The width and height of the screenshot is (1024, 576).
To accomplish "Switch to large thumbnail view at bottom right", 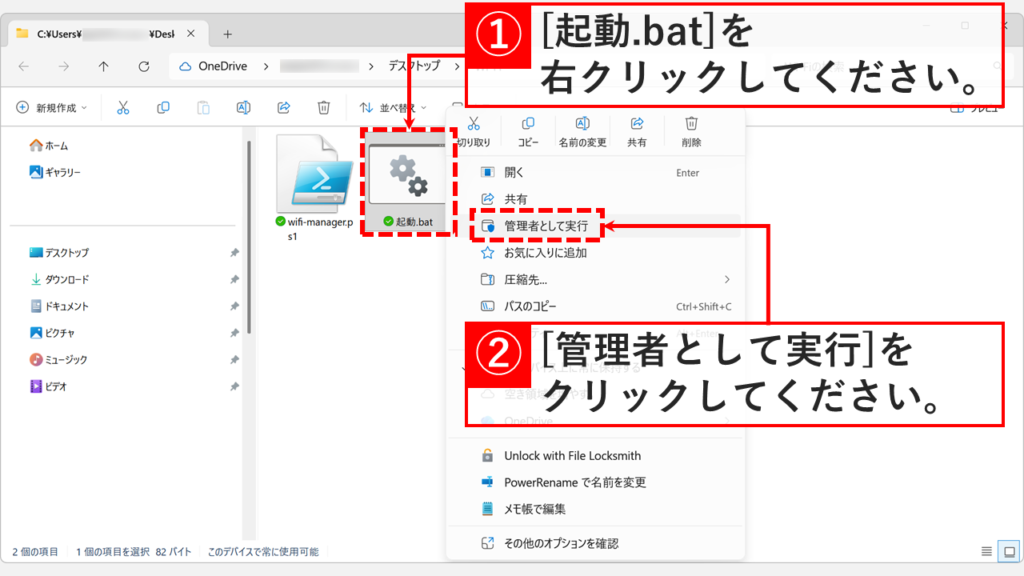I will pos(1008,551).
